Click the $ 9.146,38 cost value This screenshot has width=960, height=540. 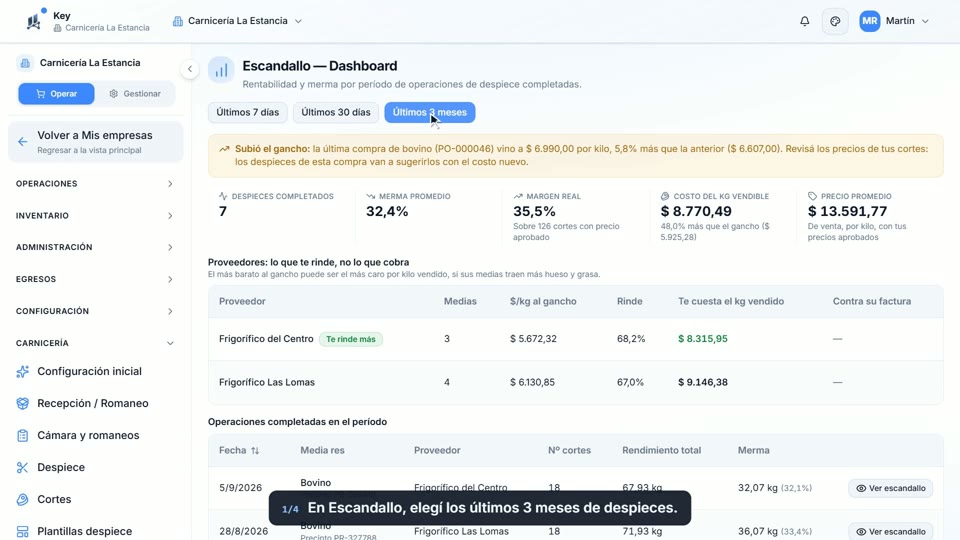(703, 382)
